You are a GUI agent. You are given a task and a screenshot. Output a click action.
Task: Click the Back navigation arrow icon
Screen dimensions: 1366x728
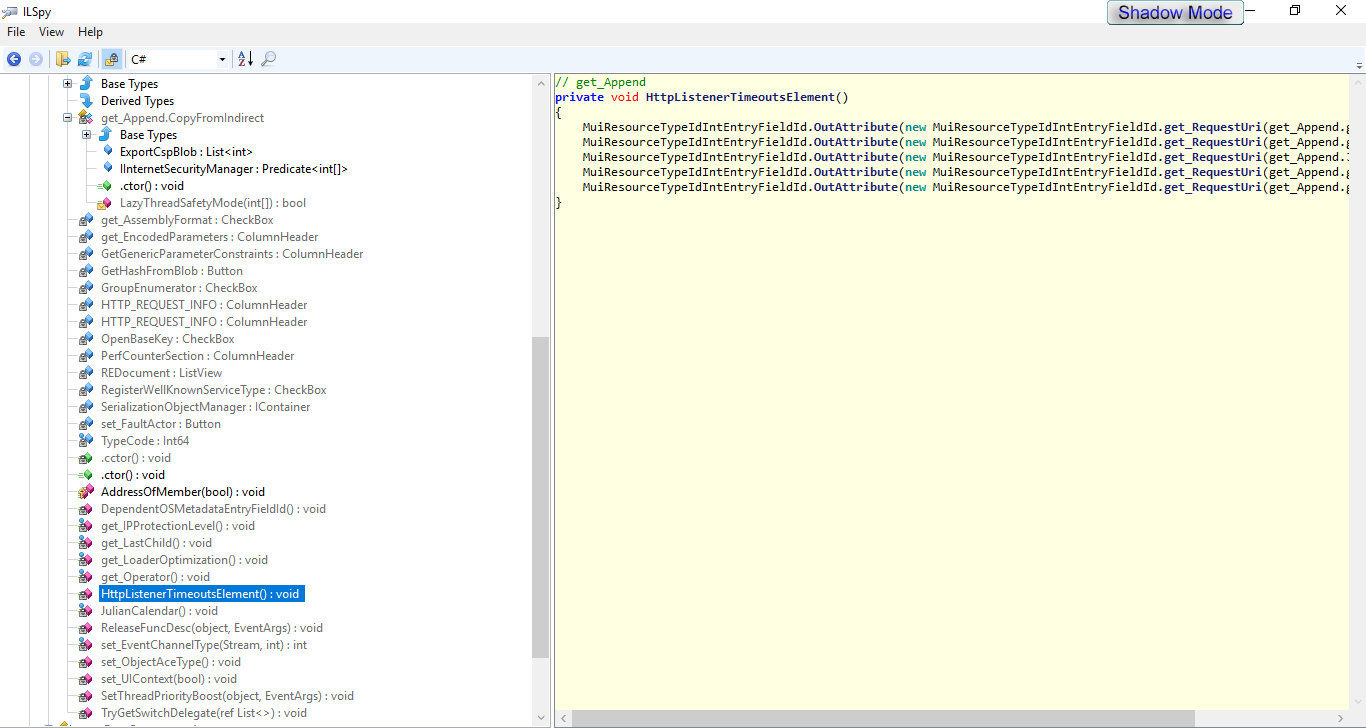(14, 59)
